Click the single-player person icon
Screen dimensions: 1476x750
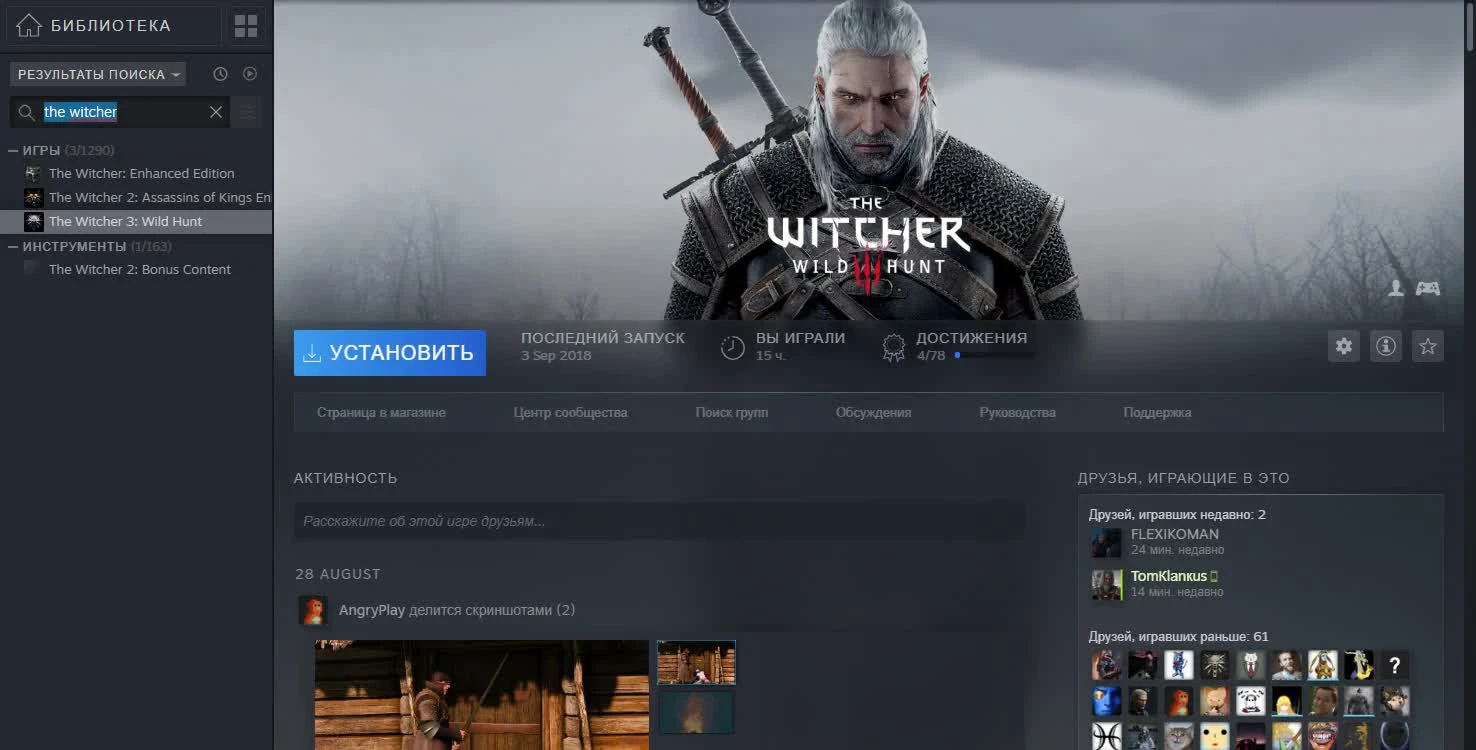1396,288
